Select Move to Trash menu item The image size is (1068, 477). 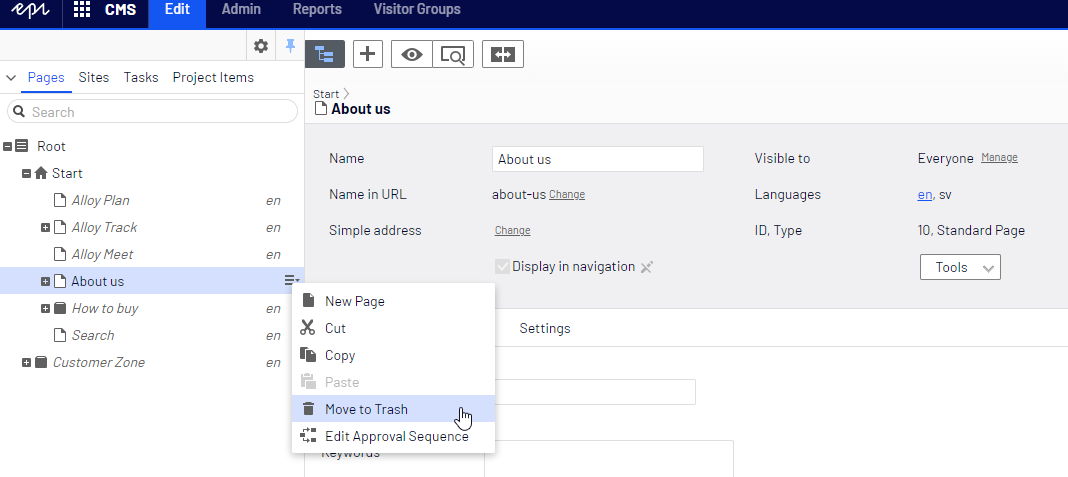click(366, 409)
